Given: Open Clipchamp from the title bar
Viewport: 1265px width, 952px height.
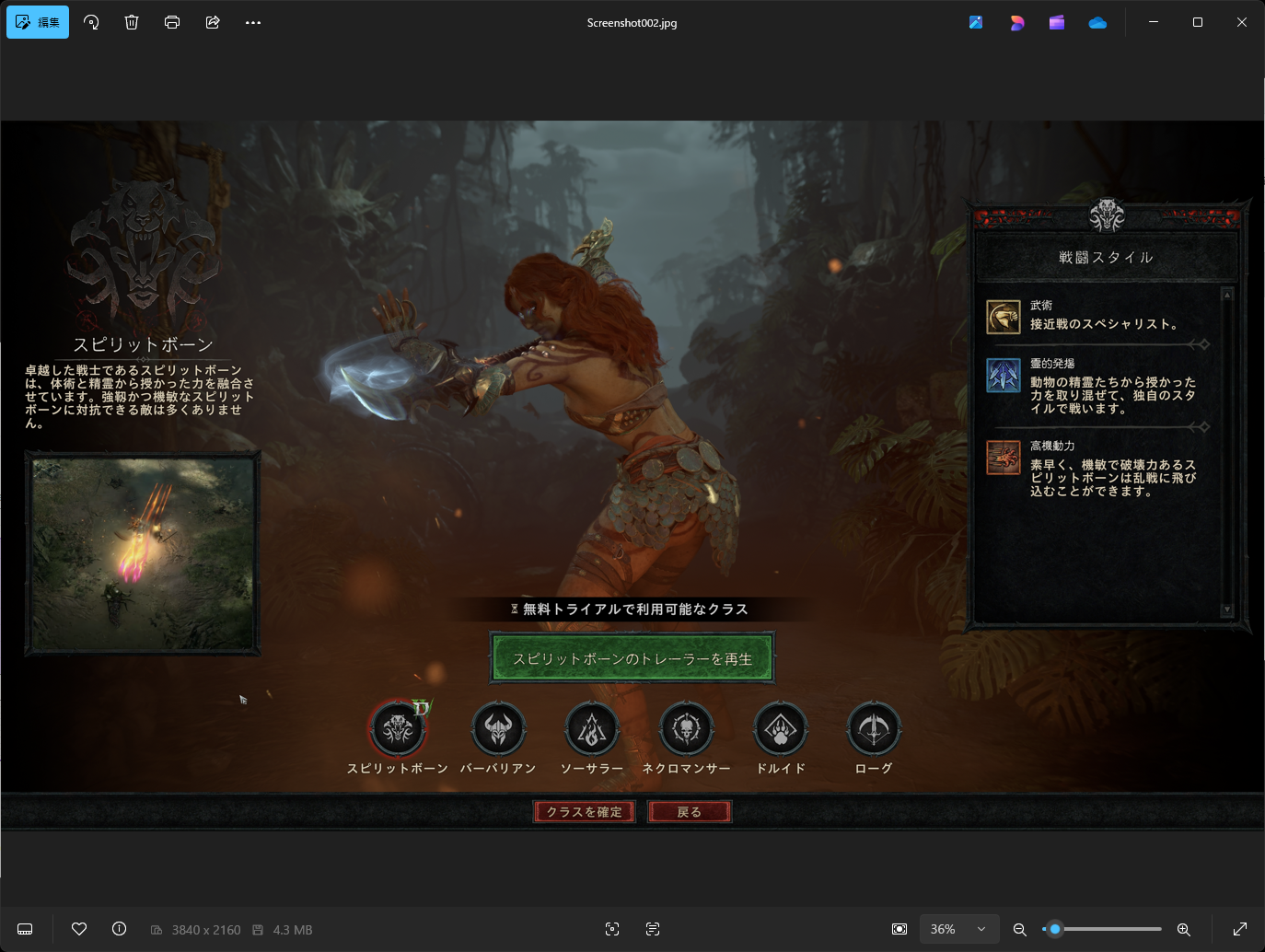Looking at the screenshot, I should 1057,22.
